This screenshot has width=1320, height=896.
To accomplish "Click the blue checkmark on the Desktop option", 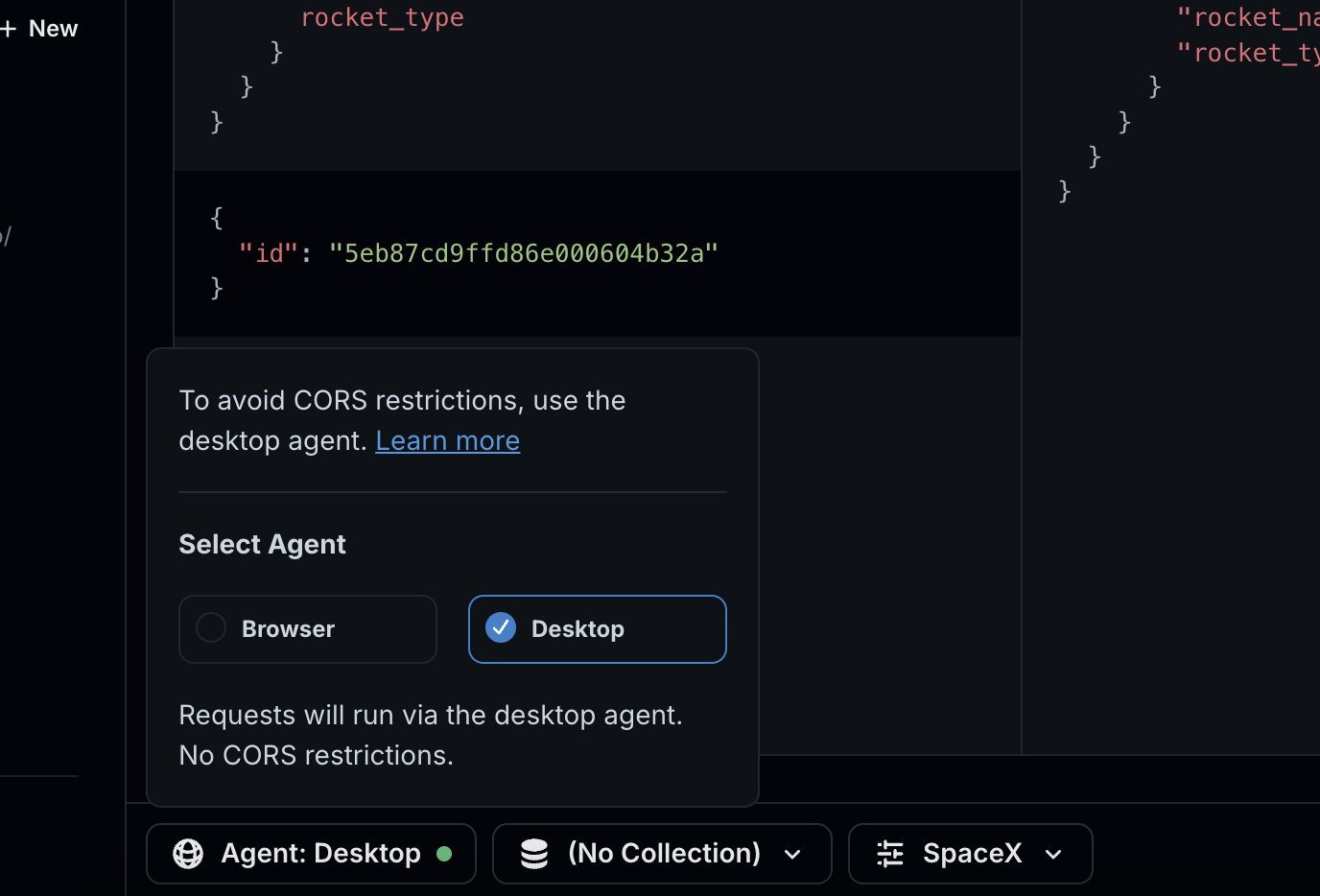I will (500, 627).
